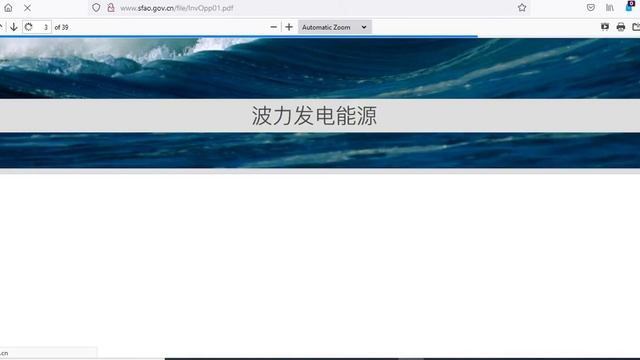Open the extension icon with badge
This screenshot has height=360, width=640.
[x=630, y=6]
